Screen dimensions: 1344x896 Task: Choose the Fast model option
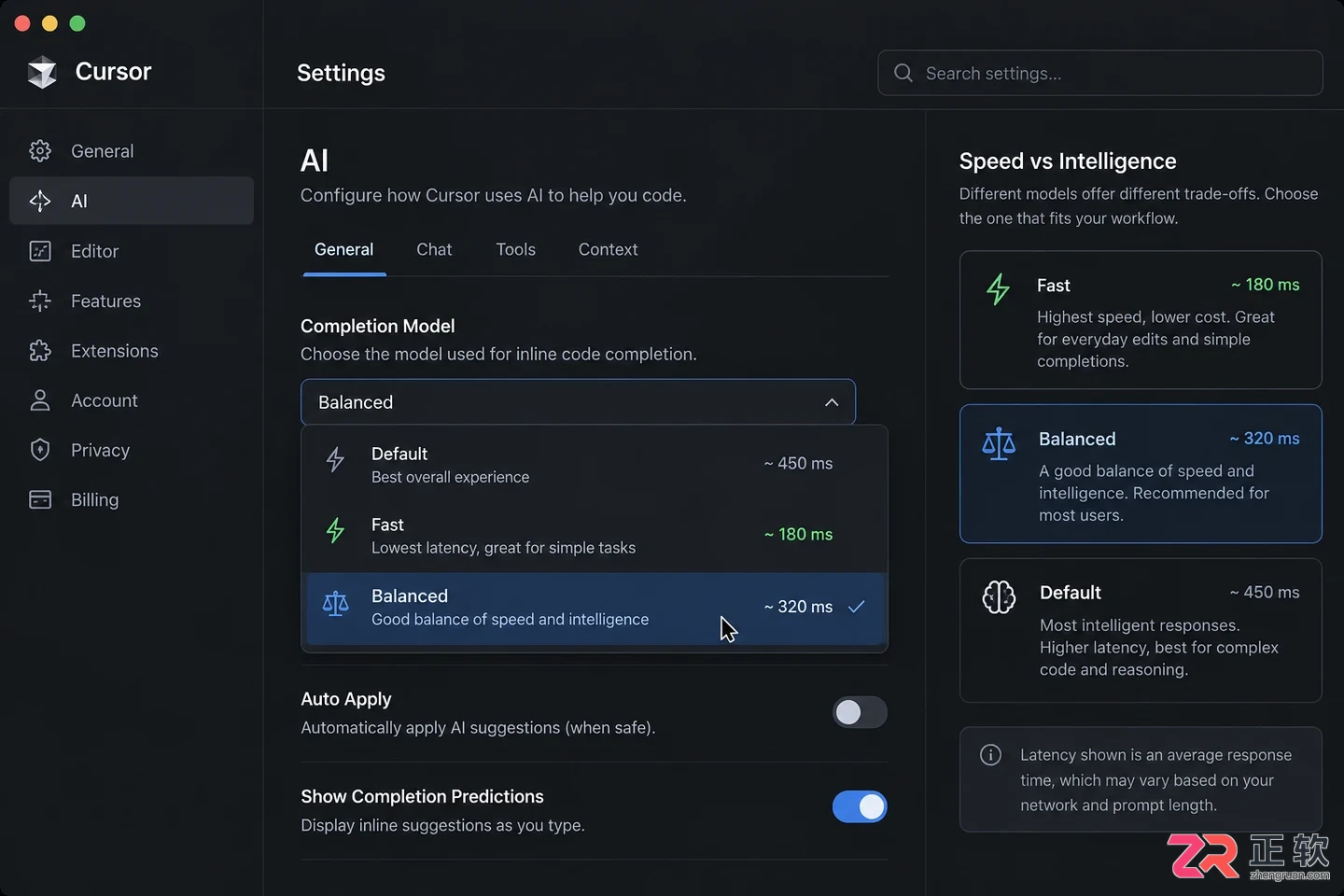point(595,536)
